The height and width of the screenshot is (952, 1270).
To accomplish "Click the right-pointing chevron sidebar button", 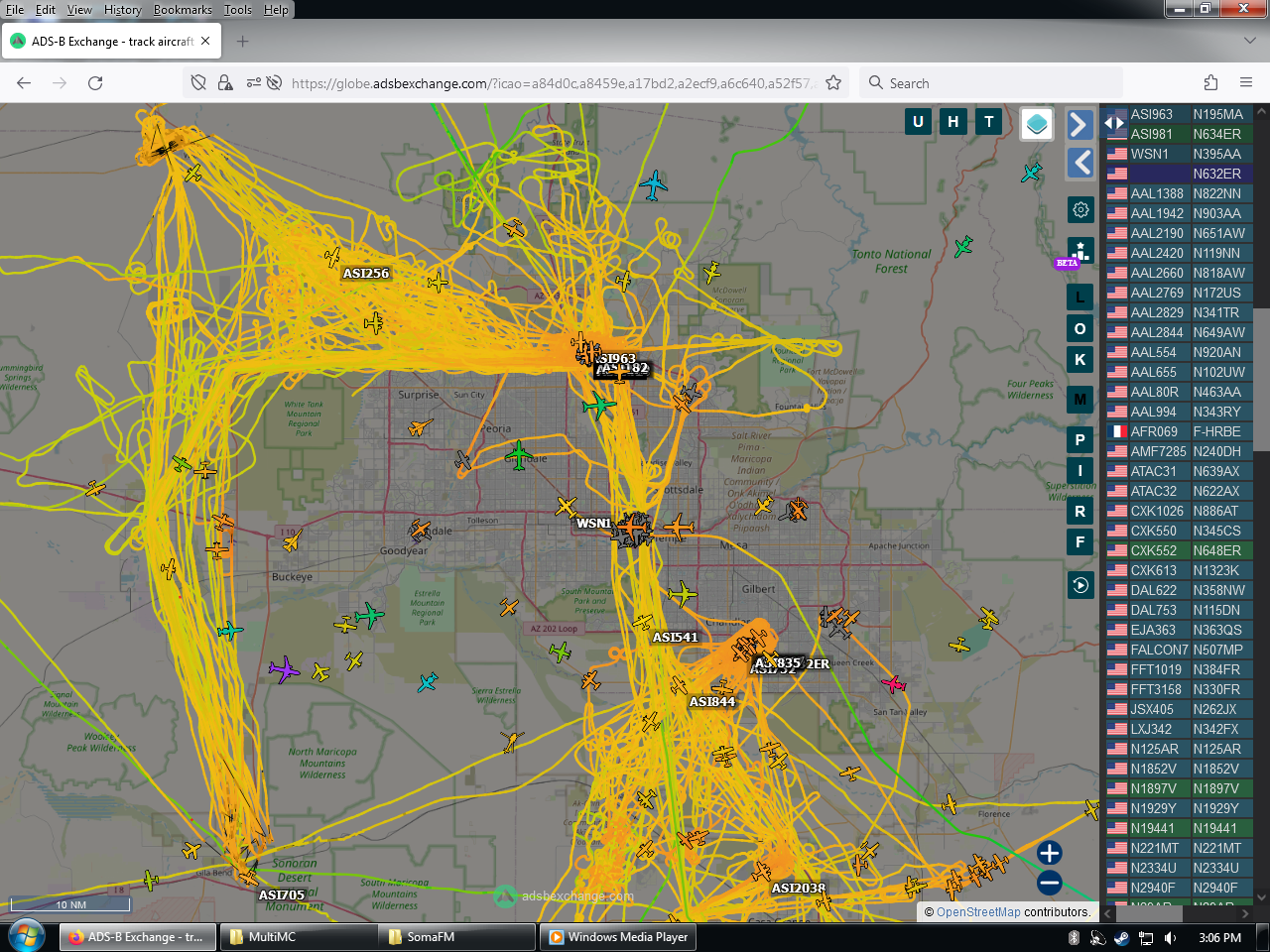I will pos(1079,124).
